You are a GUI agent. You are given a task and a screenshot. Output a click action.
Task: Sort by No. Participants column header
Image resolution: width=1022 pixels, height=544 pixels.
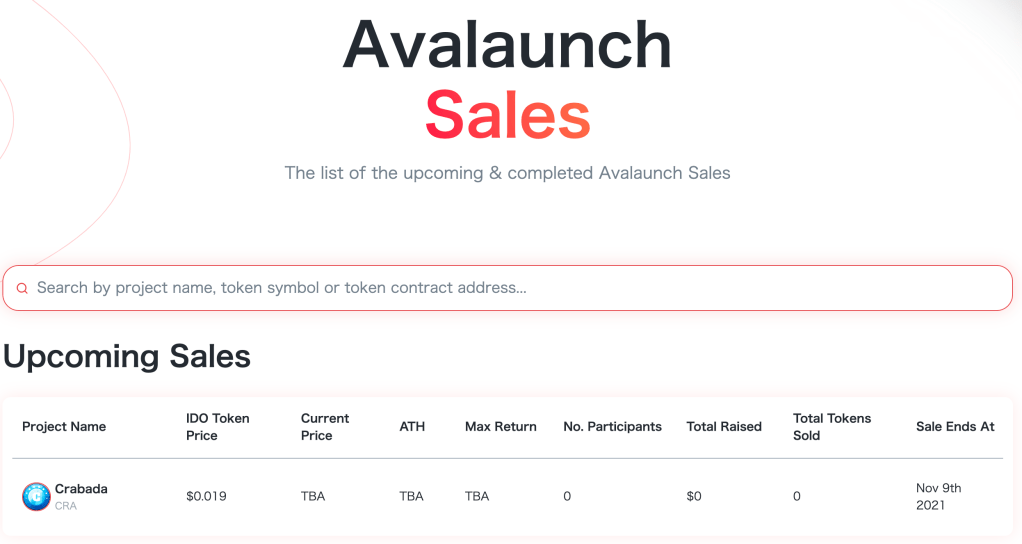coord(612,427)
